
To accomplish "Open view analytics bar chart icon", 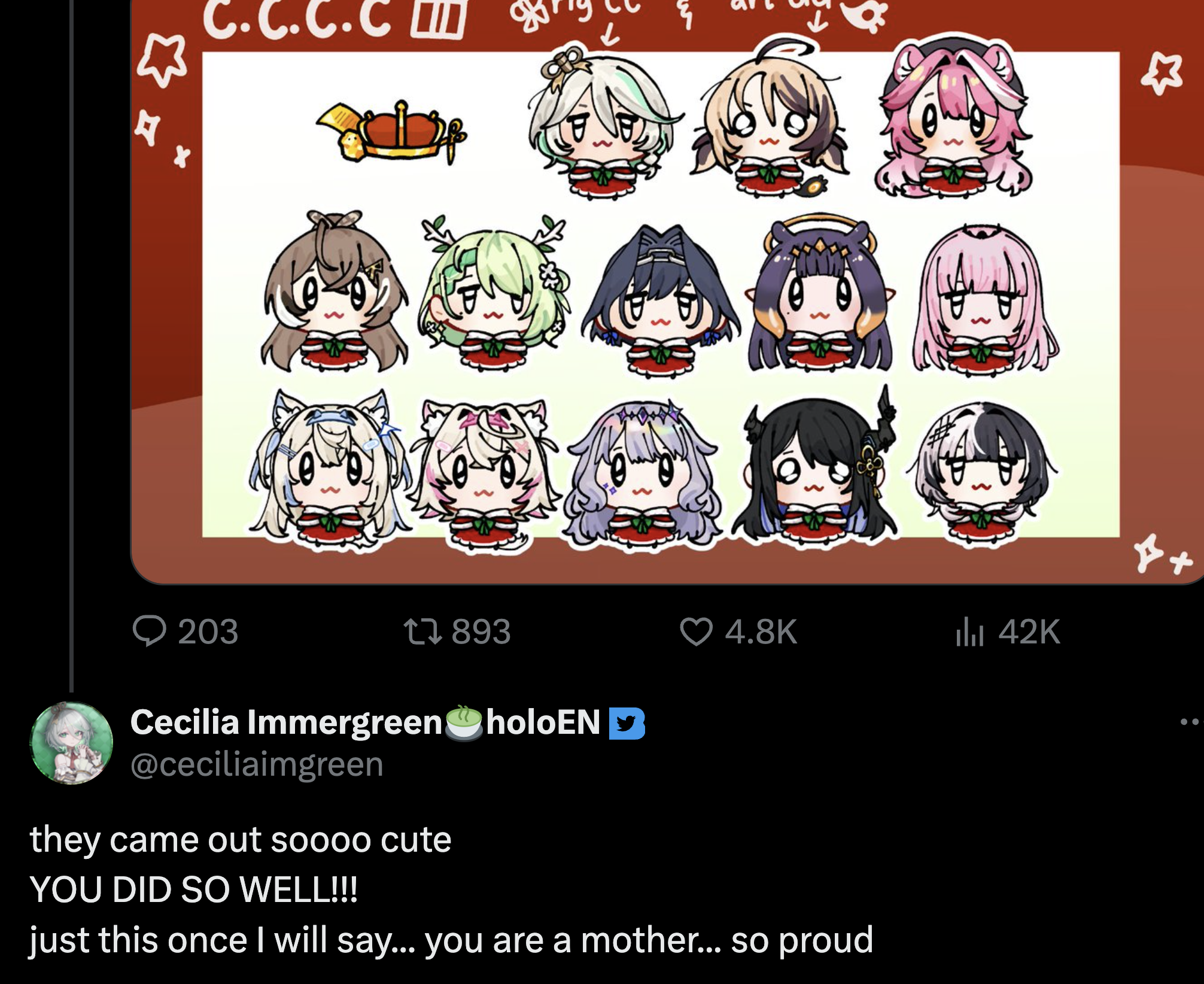I will [969, 631].
